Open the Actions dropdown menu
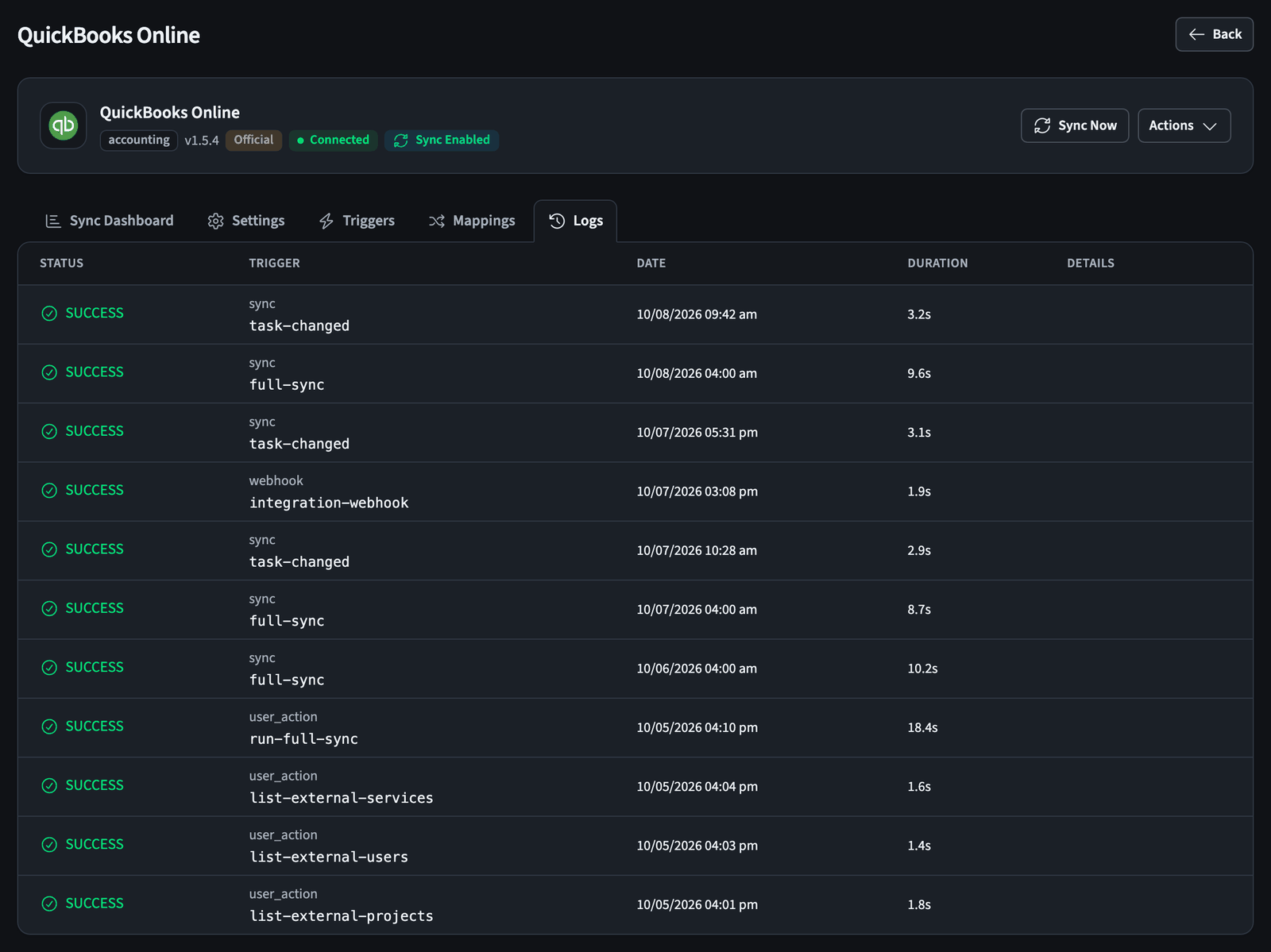The height and width of the screenshot is (952, 1271). tap(1184, 125)
